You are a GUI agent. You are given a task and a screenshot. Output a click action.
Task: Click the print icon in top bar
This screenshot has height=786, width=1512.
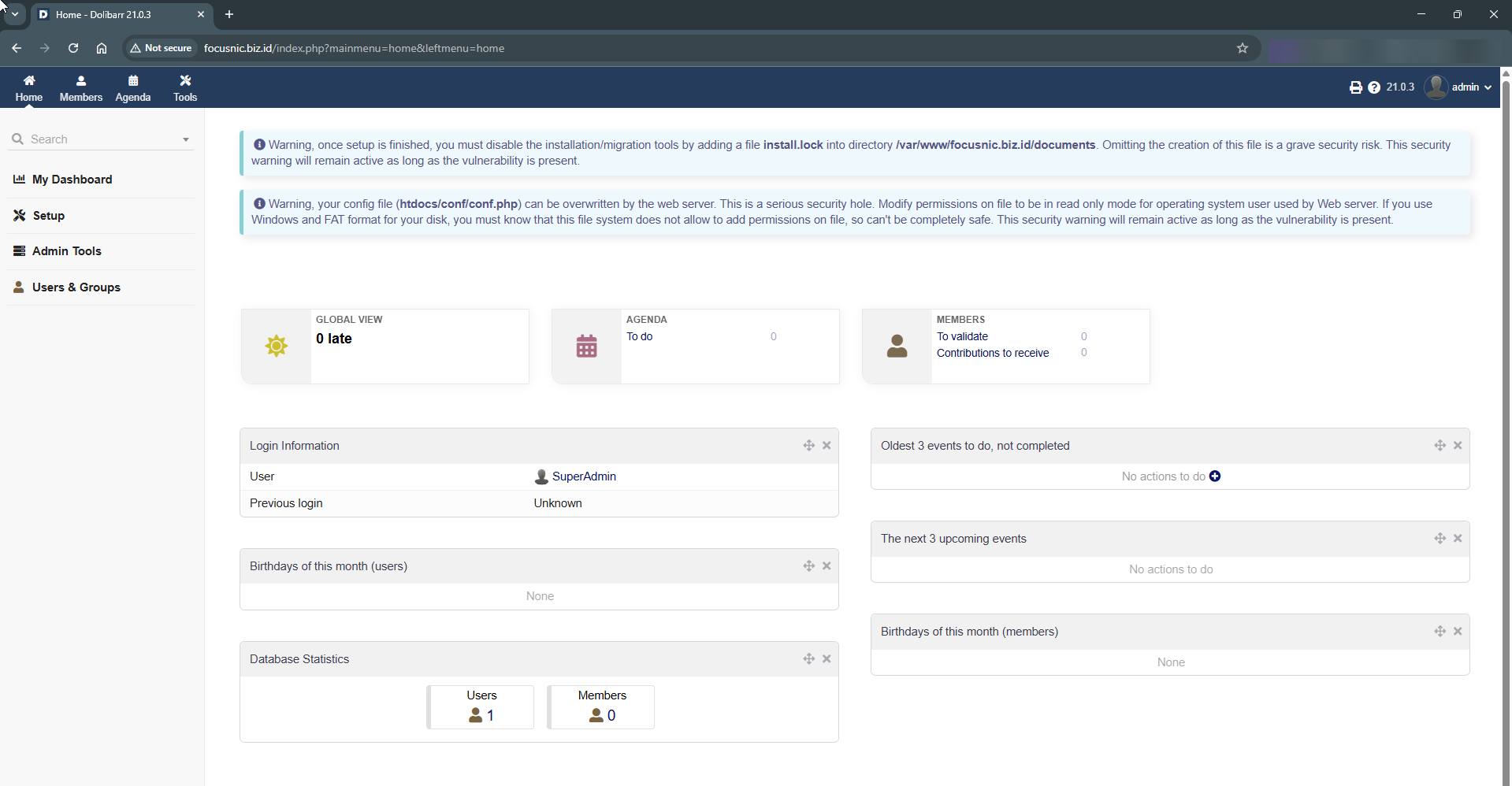1355,87
